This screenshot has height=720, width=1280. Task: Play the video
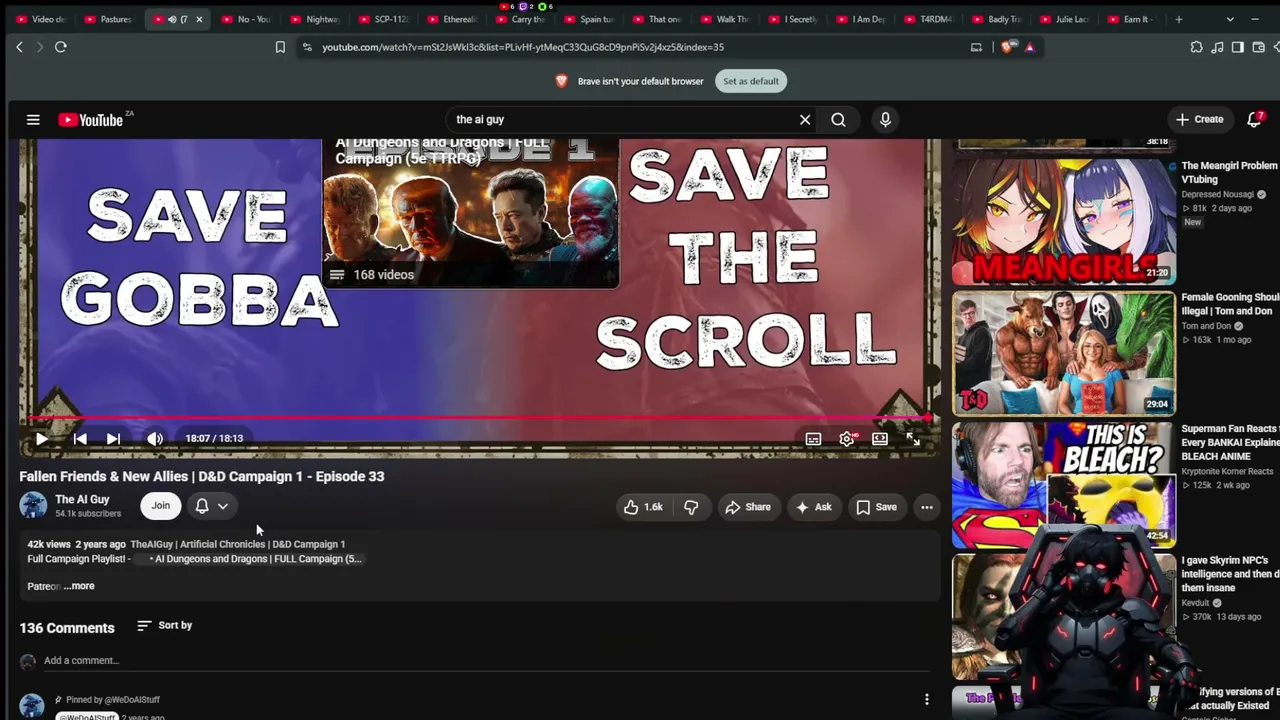pyautogui.click(x=42, y=439)
